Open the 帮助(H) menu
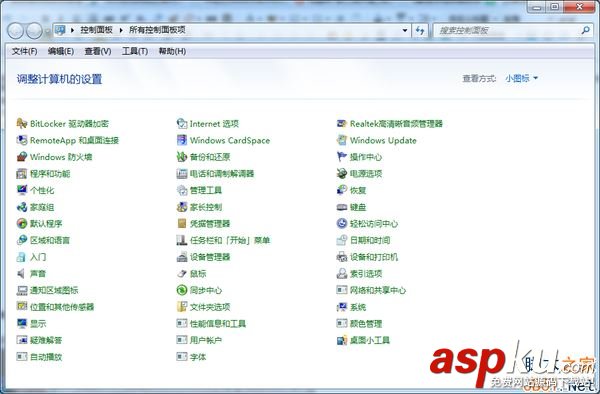The height and width of the screenshot is (394, 600). click(172, 51)
